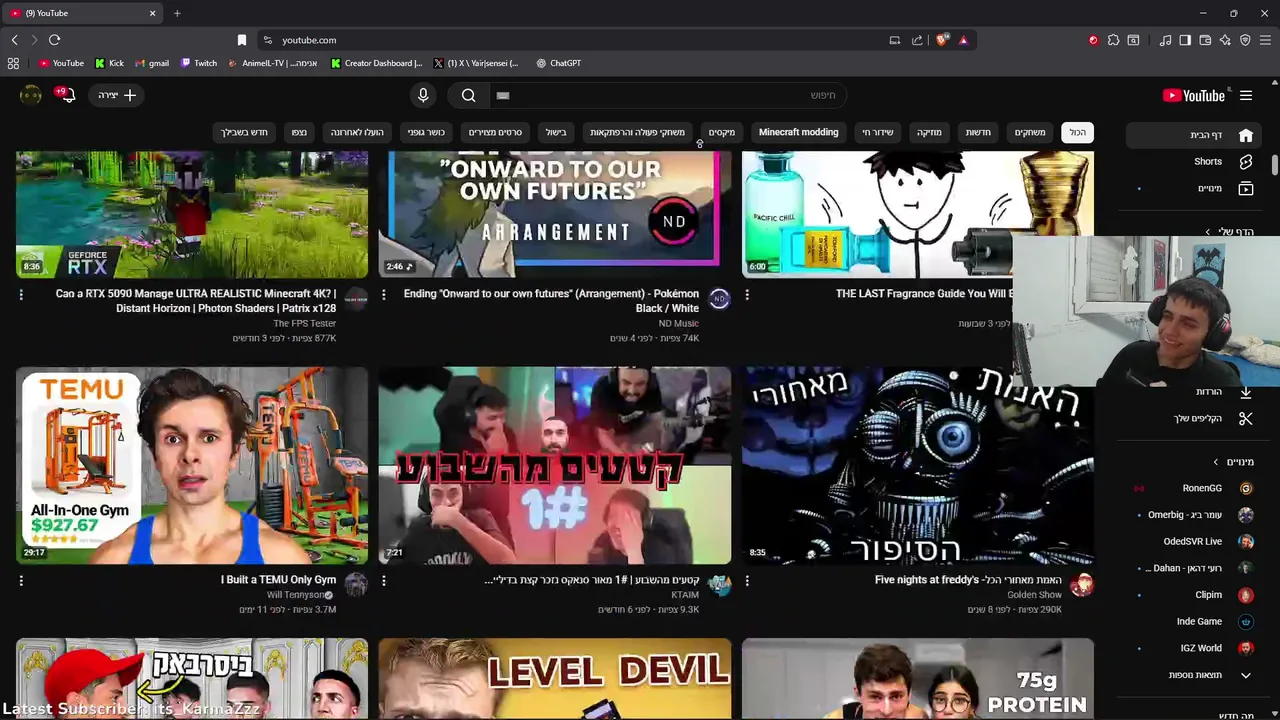Open 'I Built a TEMU Only Gym' title
Screen dimensions: 1280x720
pyautogui.click(x=278, y=580)
